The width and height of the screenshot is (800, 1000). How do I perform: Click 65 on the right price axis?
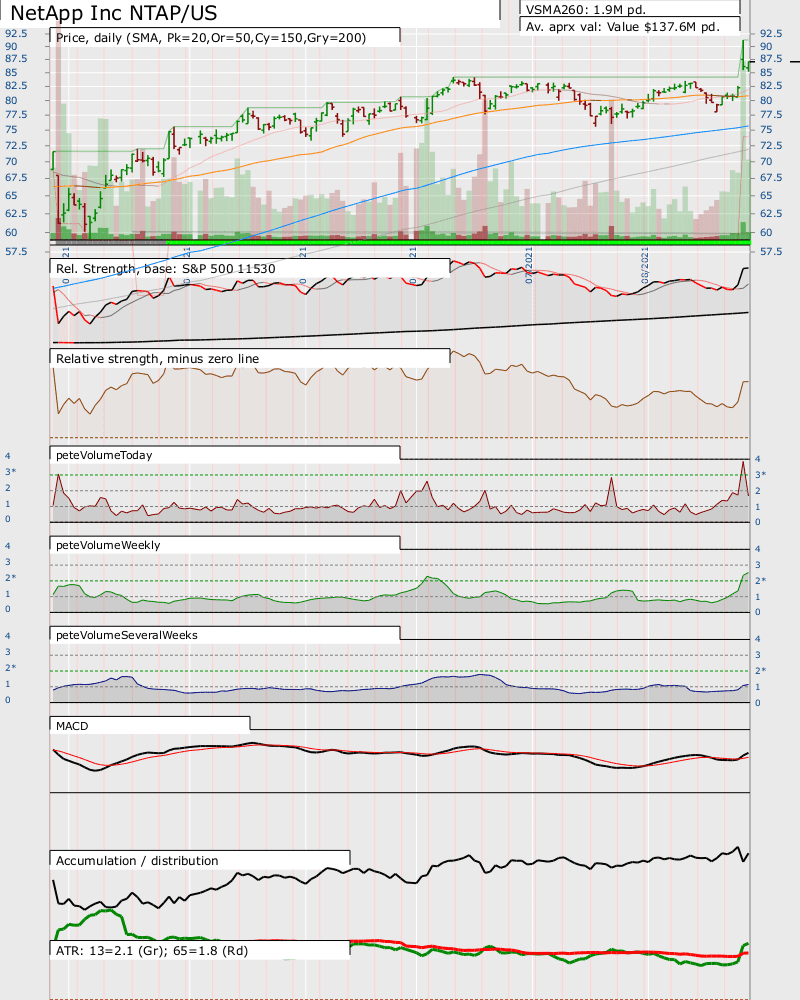(x=766, y=195)
